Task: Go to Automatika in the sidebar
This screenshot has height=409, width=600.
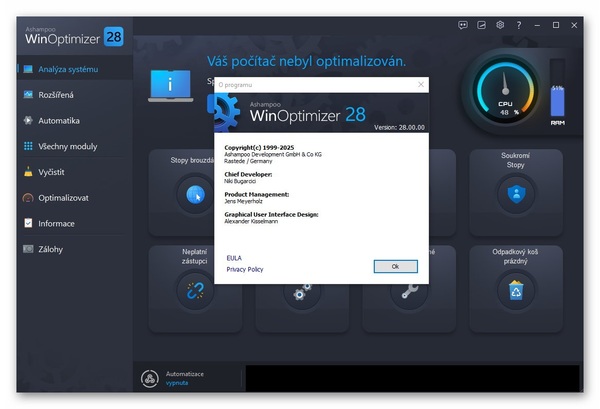Action: 58,120
